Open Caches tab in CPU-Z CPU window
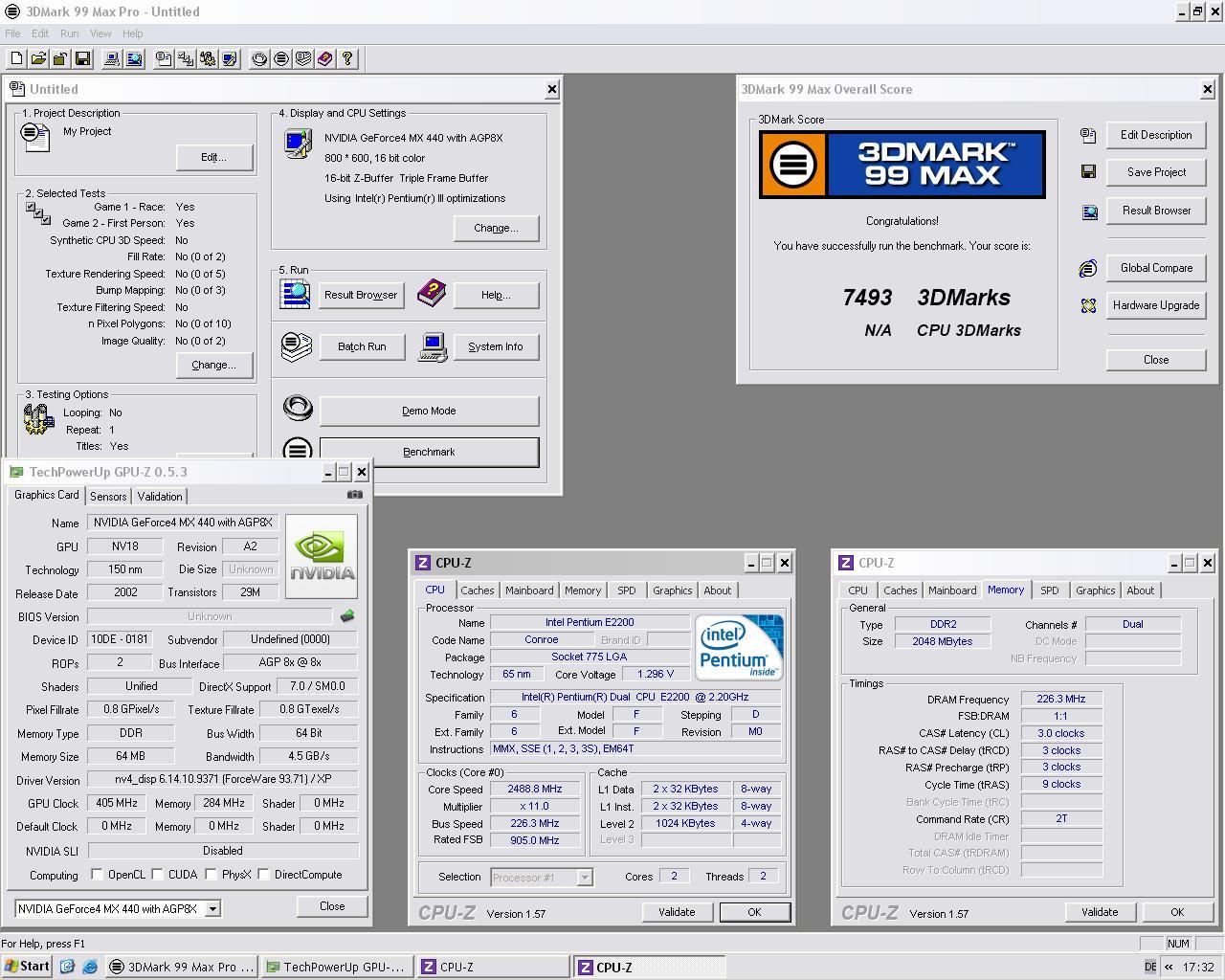Image resolution: width=1225 pixels, height=980 pixels. pos(478,590)
